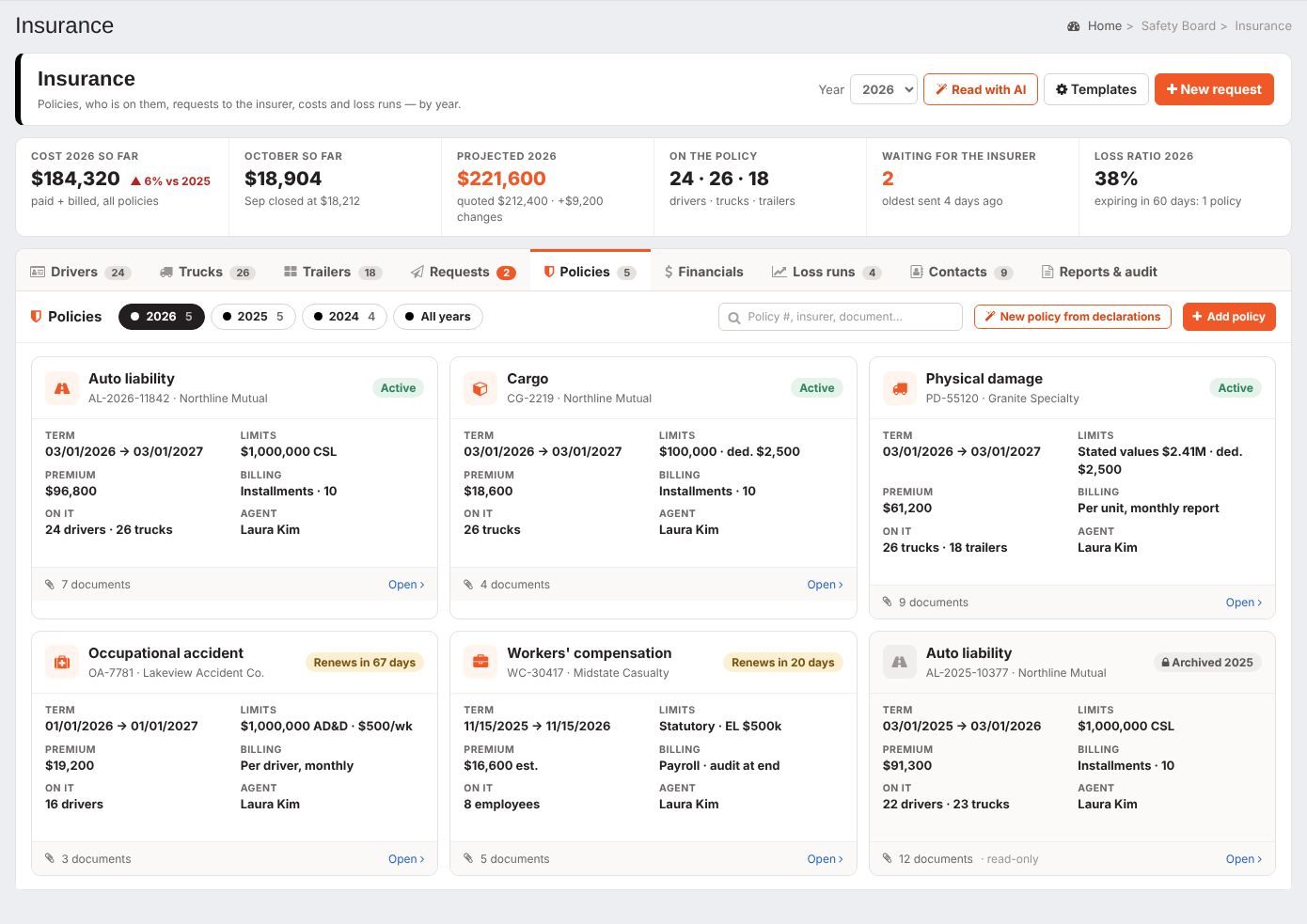This screenshot has width=1307, height=924.
Task: Select the 2026 year filter pill
Action: (162, 317)
